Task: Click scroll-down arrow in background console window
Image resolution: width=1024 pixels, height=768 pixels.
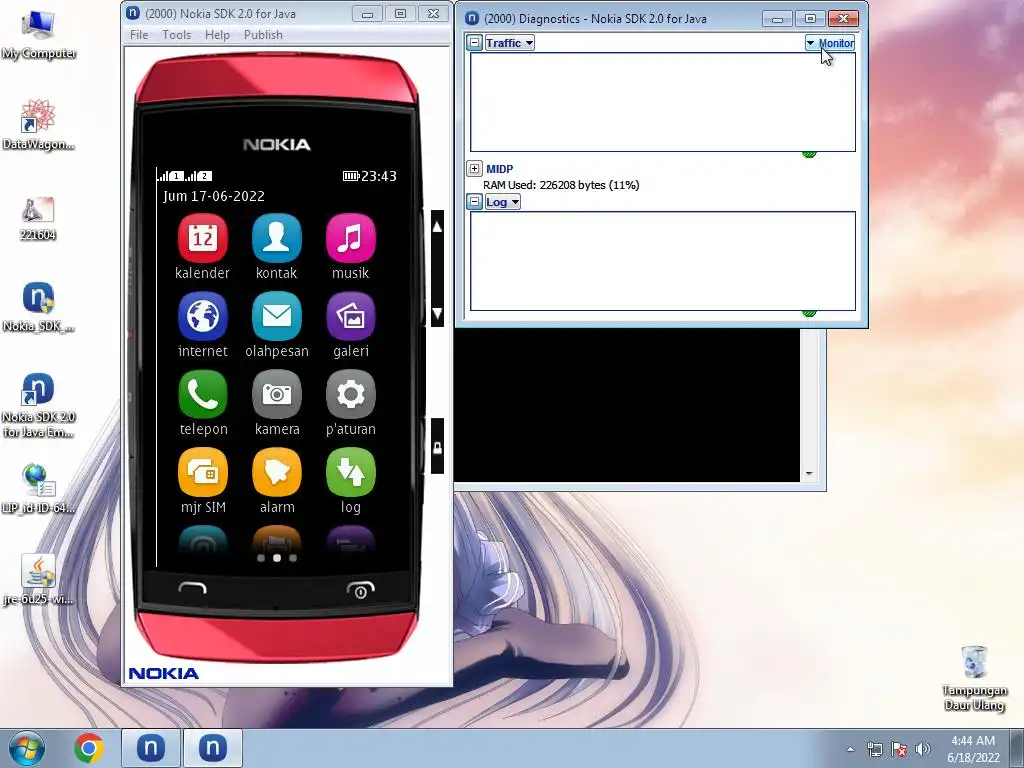Action: [x=809, y=474]
